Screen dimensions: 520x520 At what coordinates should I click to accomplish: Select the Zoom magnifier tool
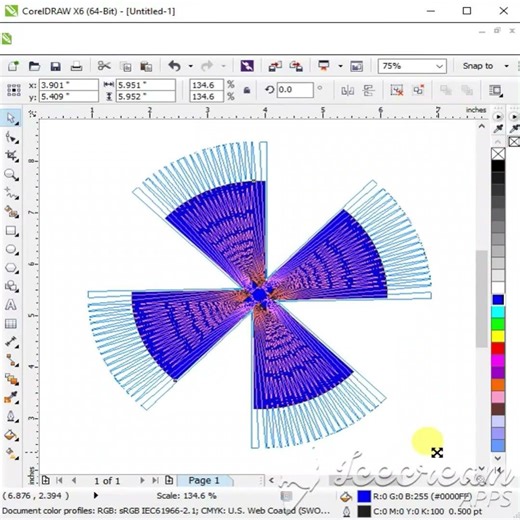pos(11,174)
